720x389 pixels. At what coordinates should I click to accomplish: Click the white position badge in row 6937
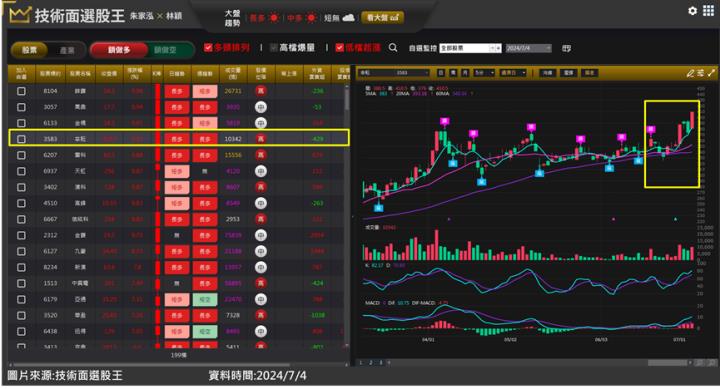260,171
